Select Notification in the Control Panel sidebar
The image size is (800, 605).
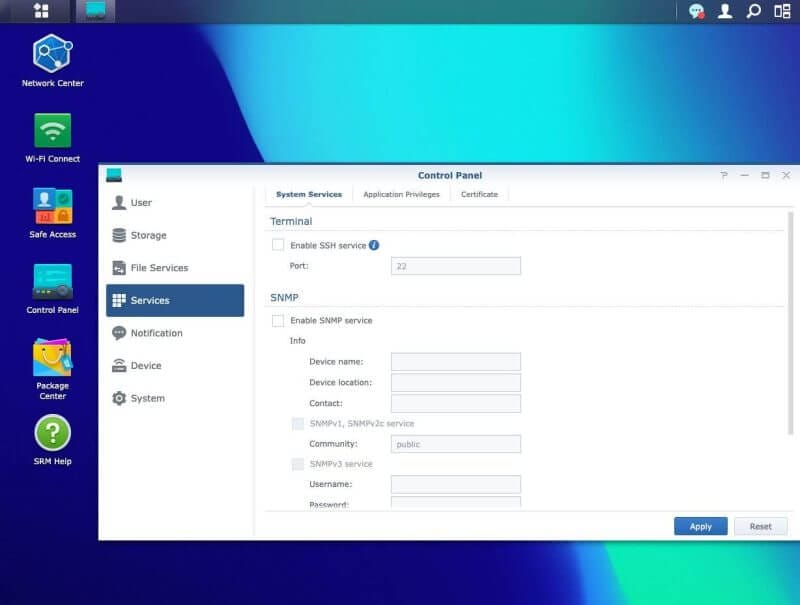click(153, 333)
